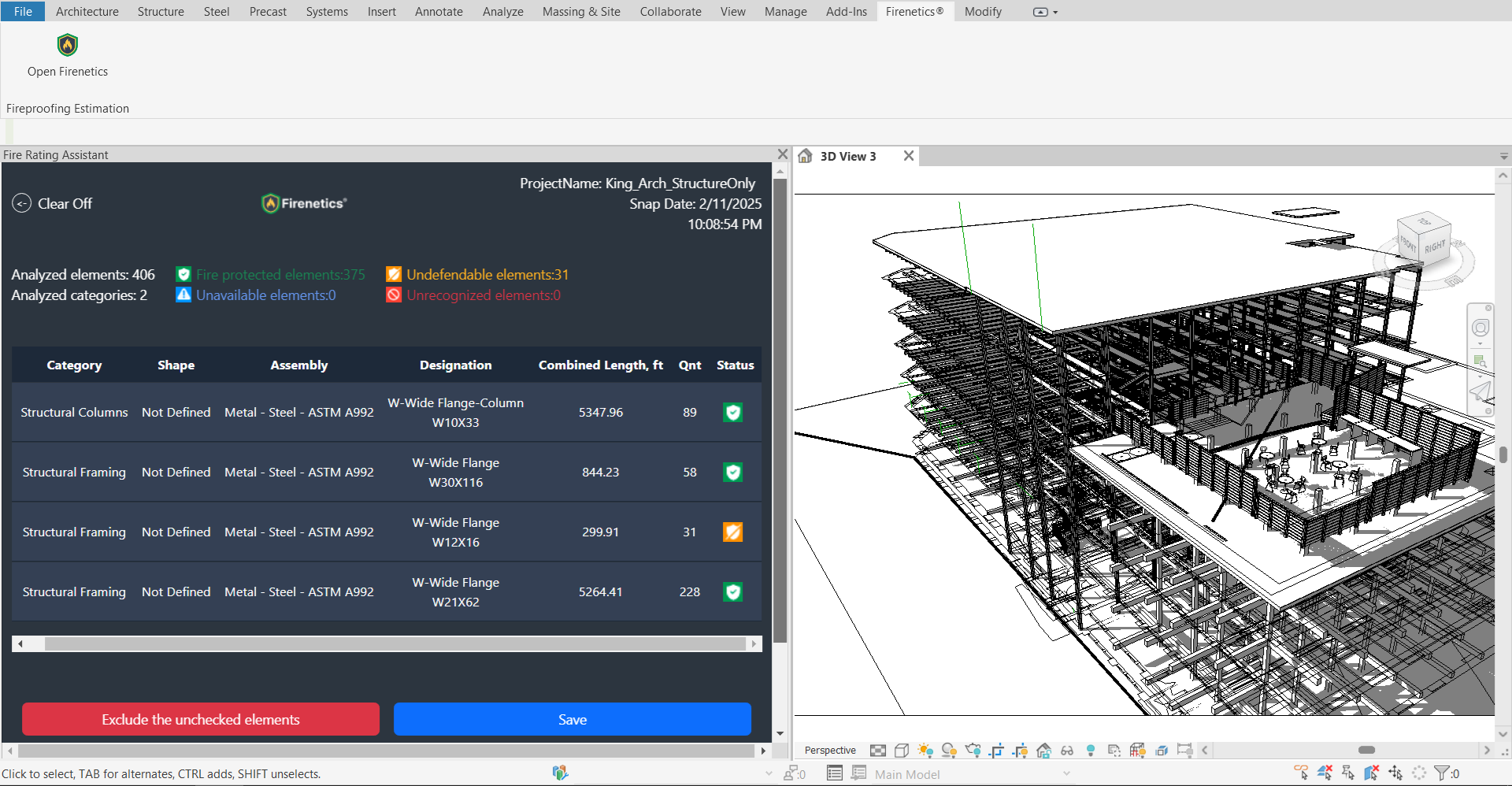Image resolution: width=1512 pixels, height=786 pixels.
Task: Click the Clear Off back arrow icon
Action: (x=21, y=204)
